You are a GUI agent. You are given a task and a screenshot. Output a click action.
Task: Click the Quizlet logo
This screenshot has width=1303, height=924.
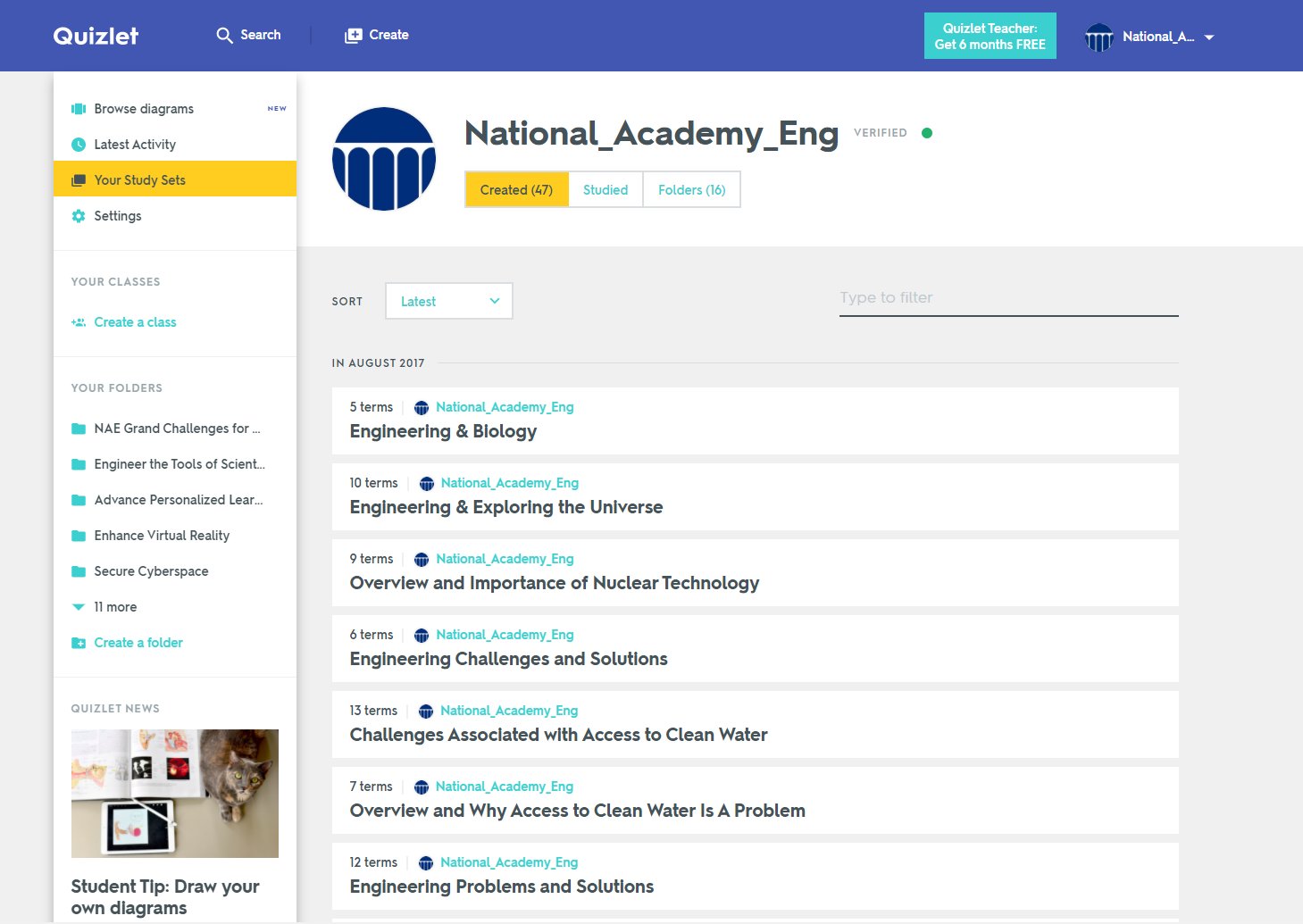(96, 36)
